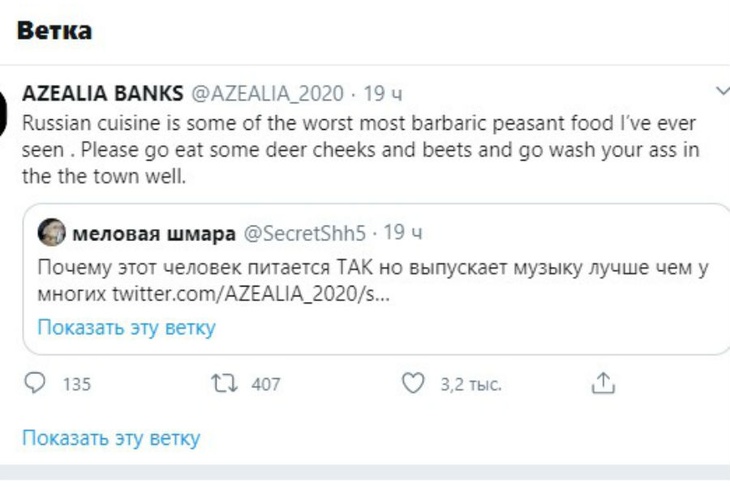View the 135 replies count

(76, 384)
